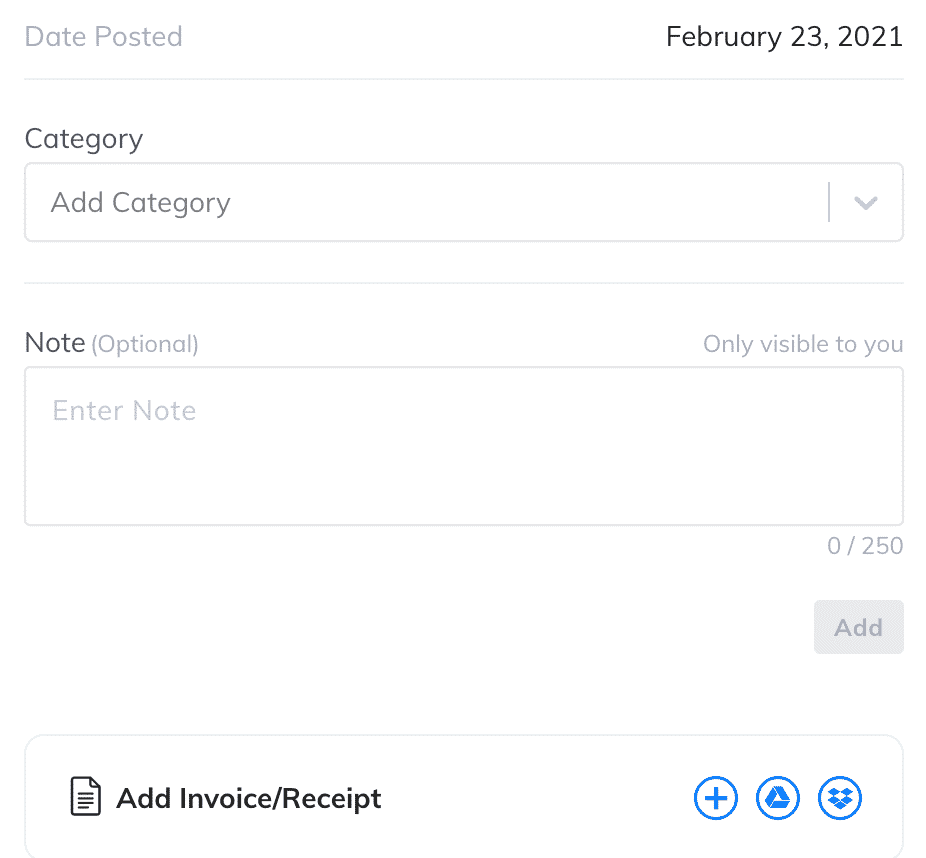
Task: Click the grey Add button
Action: 858,627
